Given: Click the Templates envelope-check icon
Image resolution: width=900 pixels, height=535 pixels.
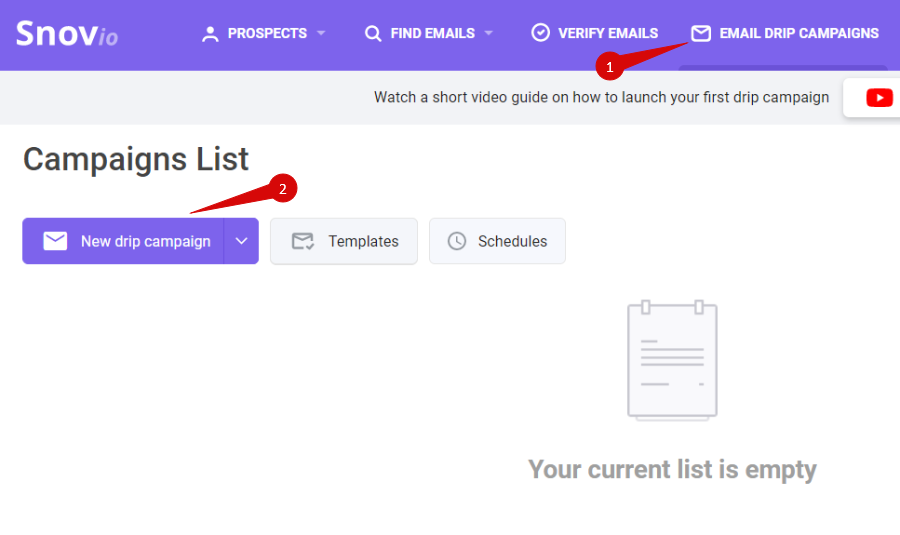Looking at the screenshot, I should (x=303, y=241).
